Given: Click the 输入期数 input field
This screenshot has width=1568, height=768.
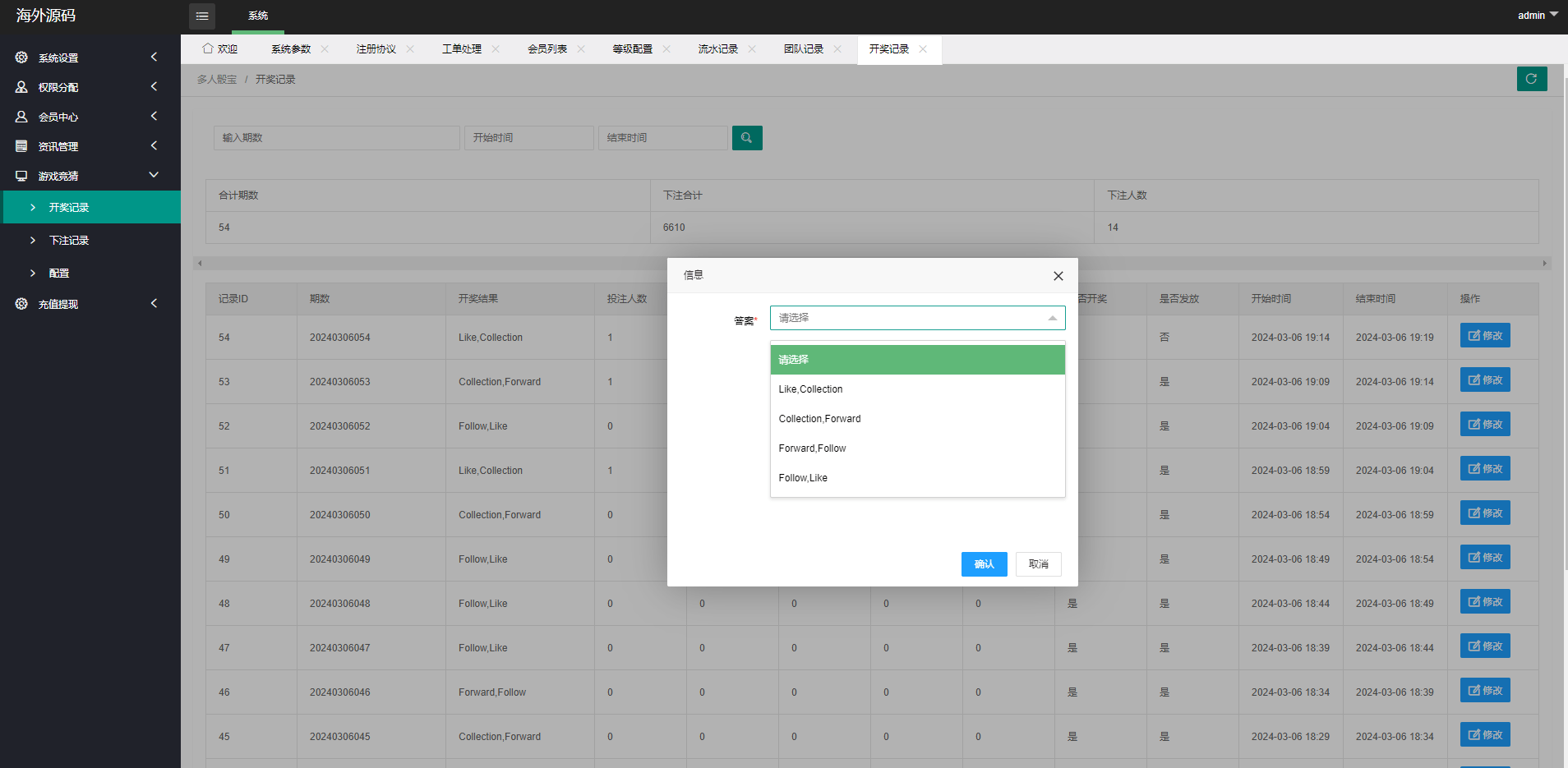Looking at the screenshot, I should [x=336, y=138].
